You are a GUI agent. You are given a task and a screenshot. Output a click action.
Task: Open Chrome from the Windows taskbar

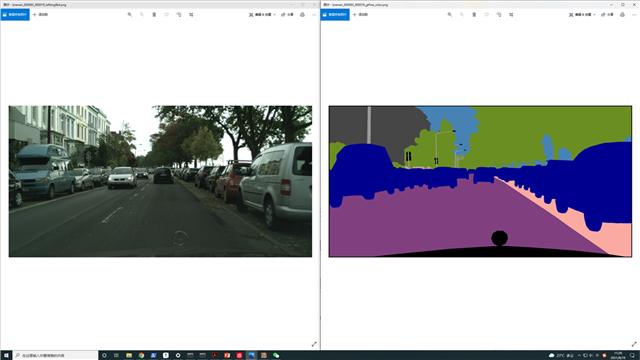[141, 356]
